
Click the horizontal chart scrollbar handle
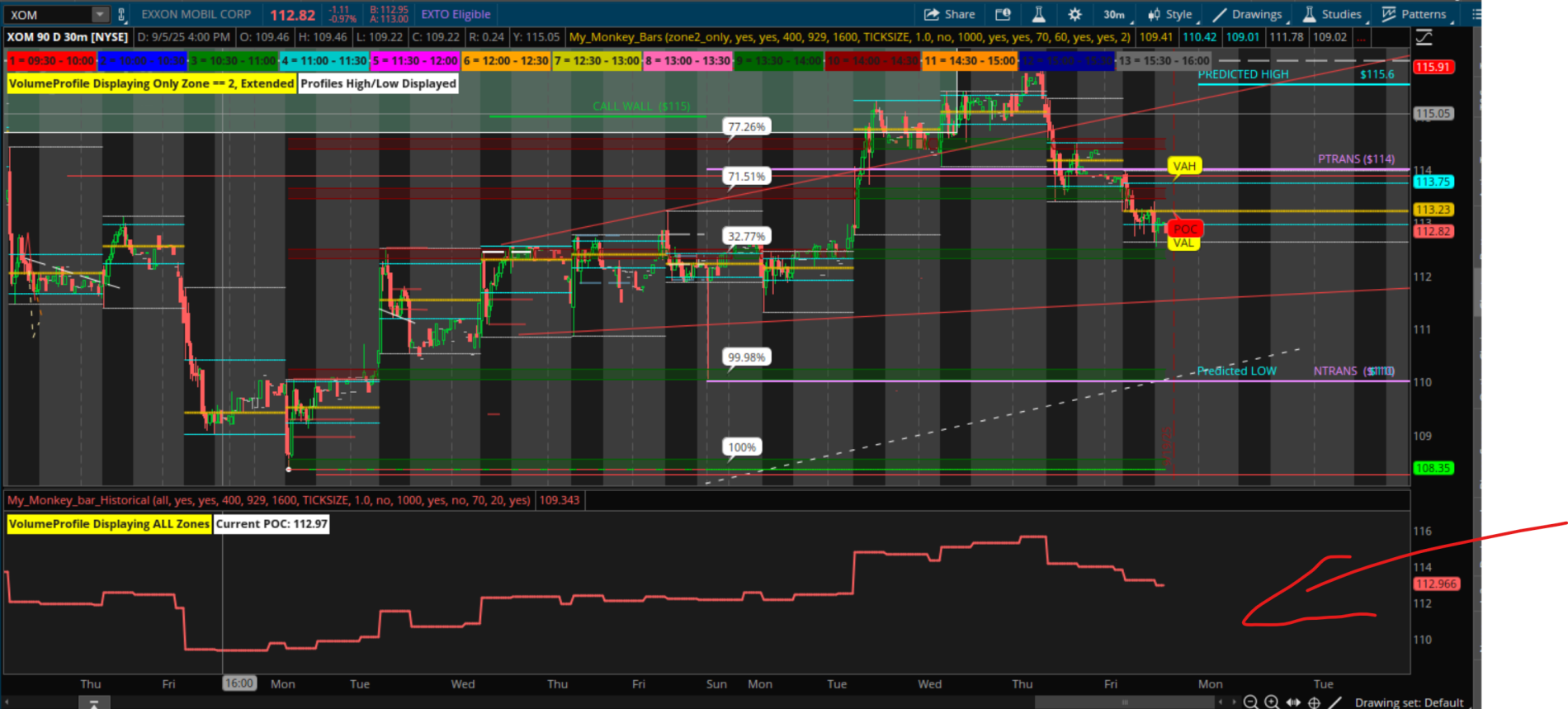coord(1123,702)
